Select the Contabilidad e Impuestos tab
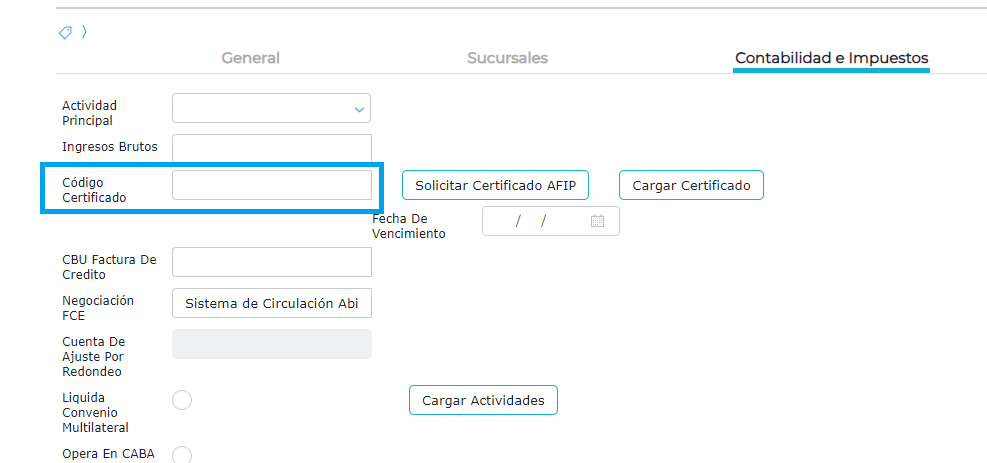Image resolution: width=987 pixels, height=463 pixels. (831, 58)
